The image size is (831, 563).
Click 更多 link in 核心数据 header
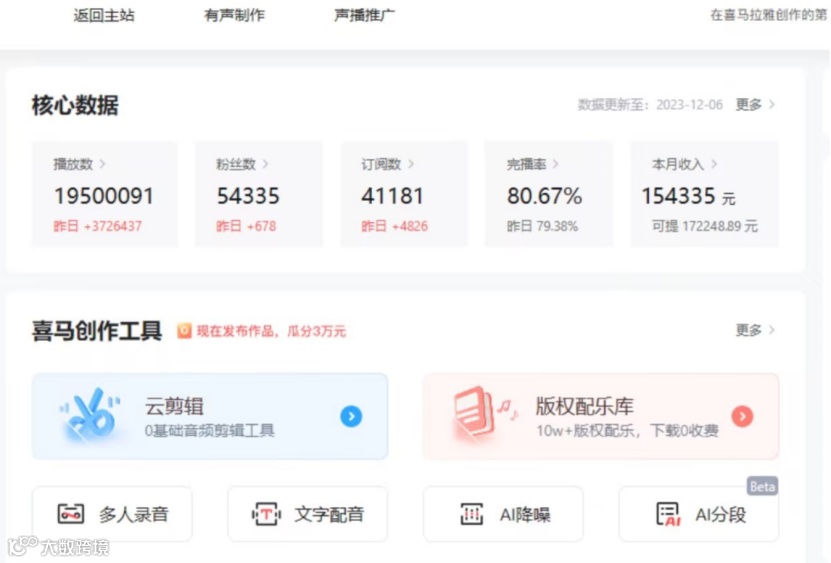(748, 105)
